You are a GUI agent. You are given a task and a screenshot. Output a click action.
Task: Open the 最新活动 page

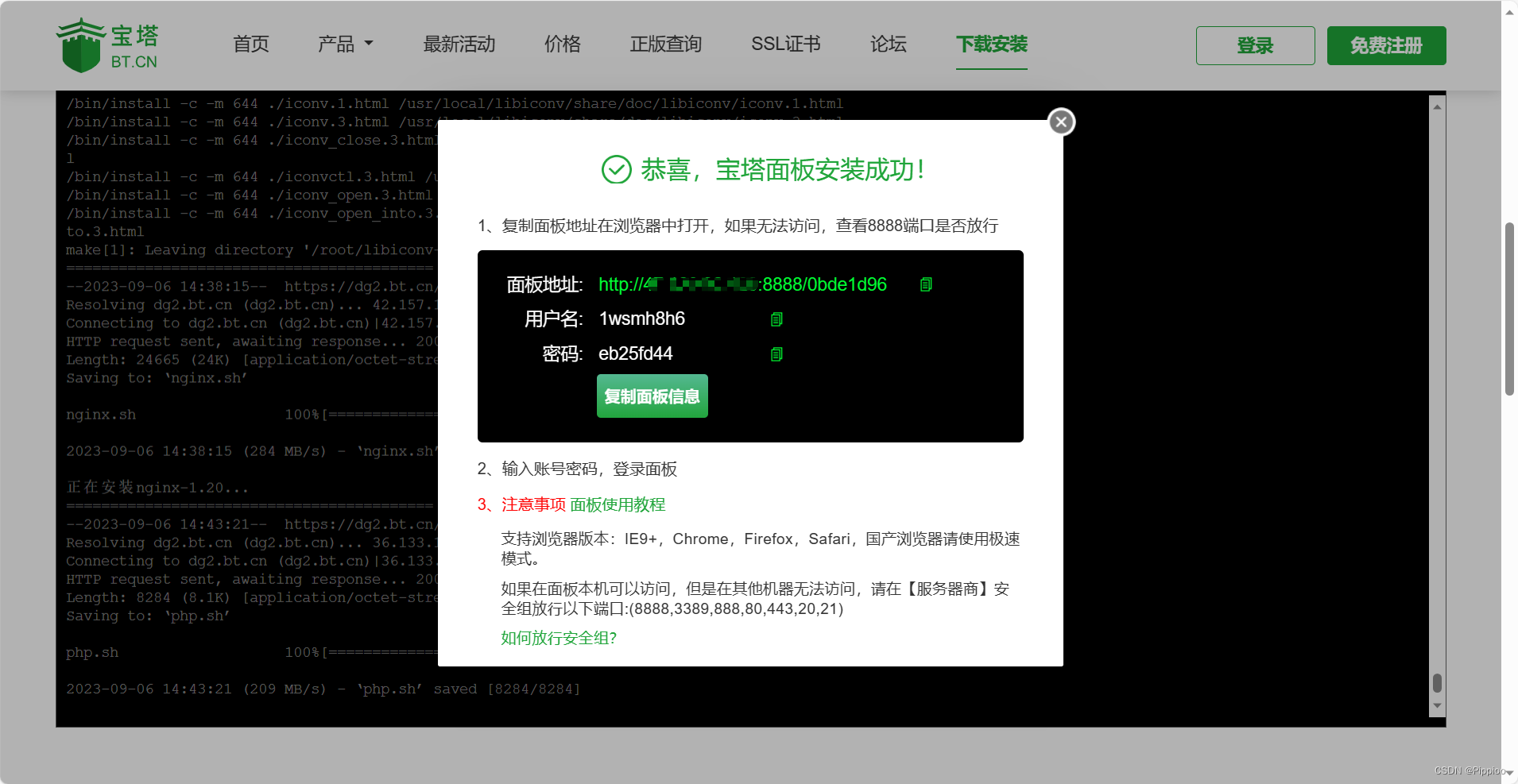coord(459,44)
